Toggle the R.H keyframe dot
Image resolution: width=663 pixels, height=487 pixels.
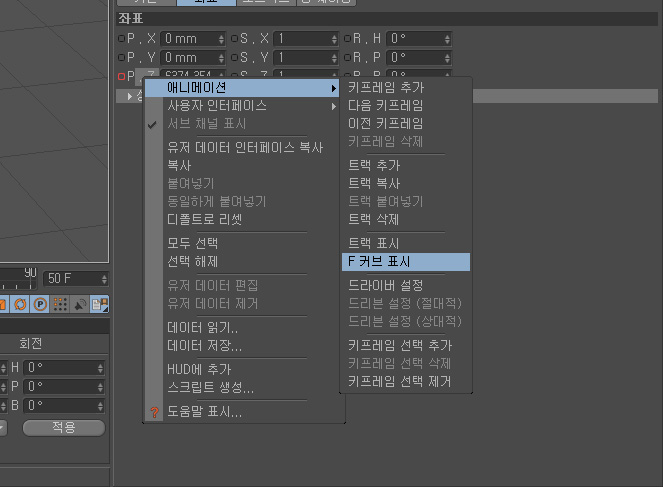point(346,39)
